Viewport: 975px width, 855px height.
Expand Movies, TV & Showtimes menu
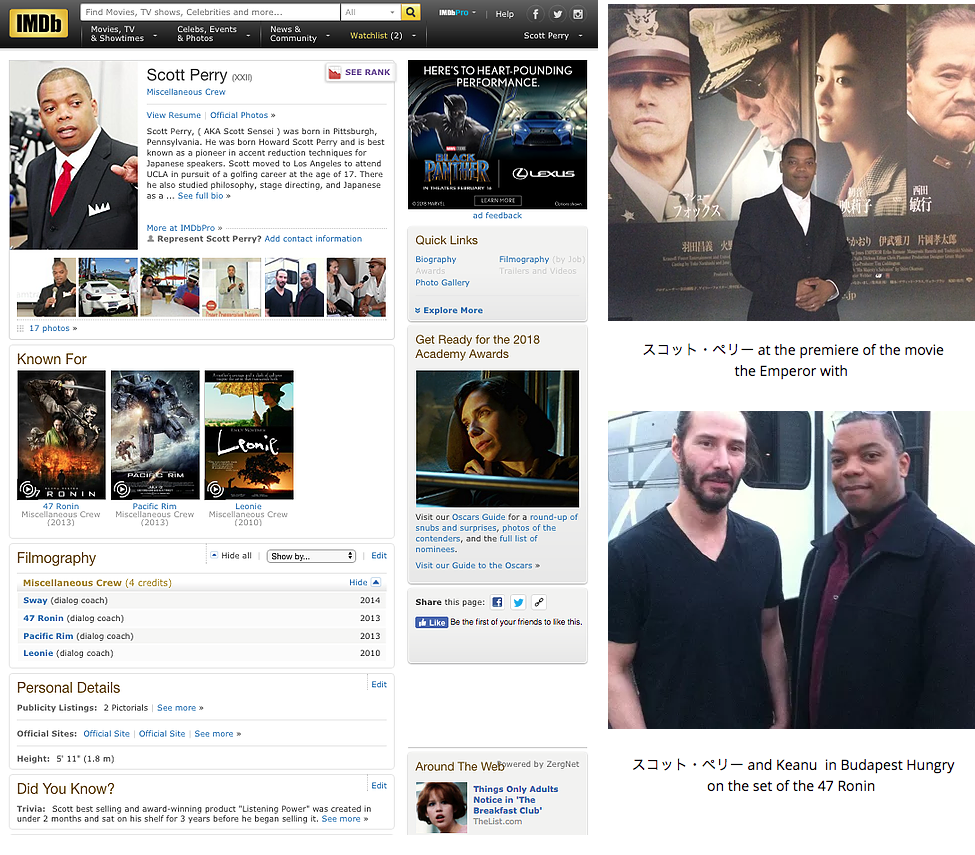(x=123, y=34)
